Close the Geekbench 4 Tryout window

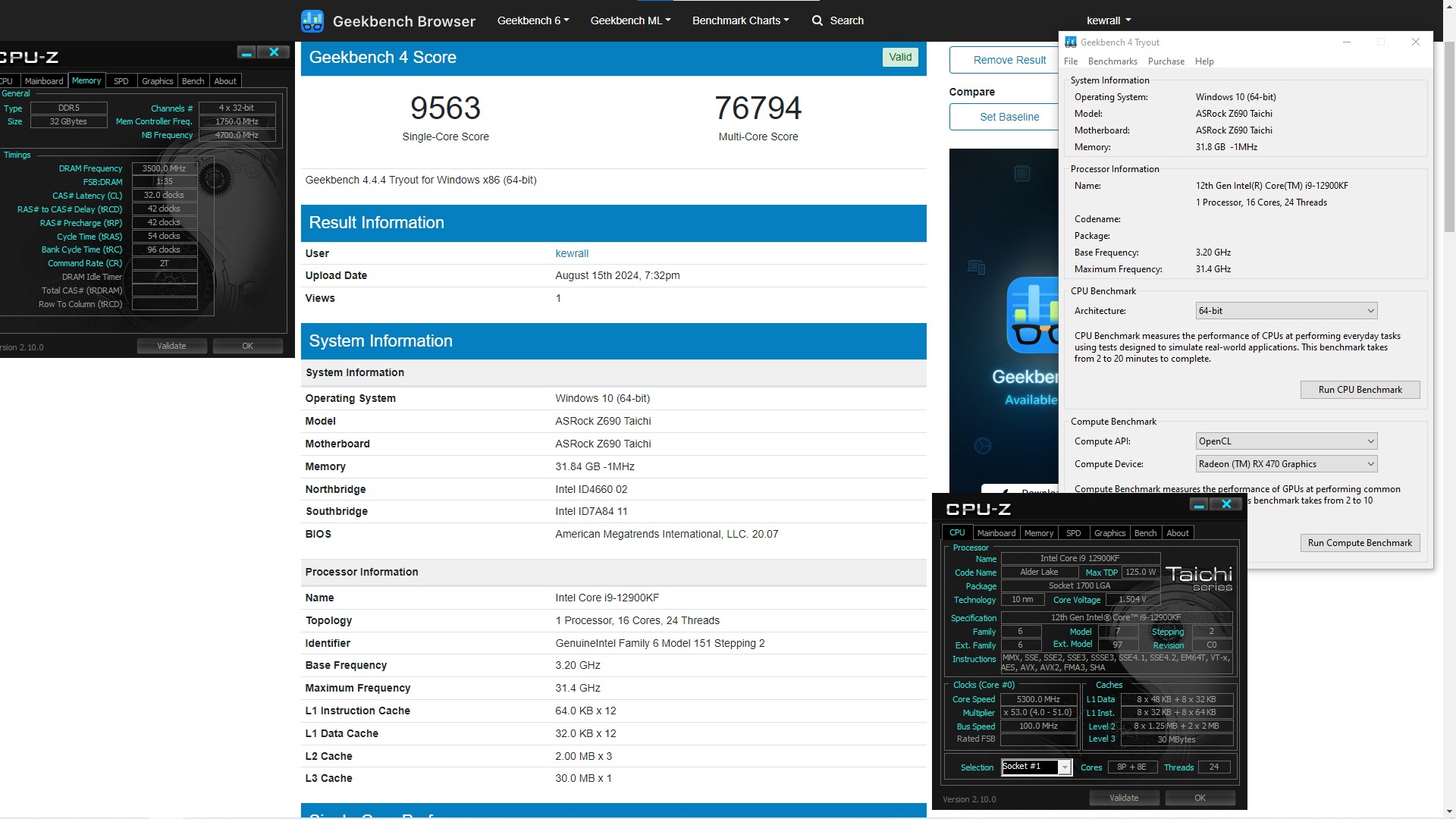(1415, 42)
